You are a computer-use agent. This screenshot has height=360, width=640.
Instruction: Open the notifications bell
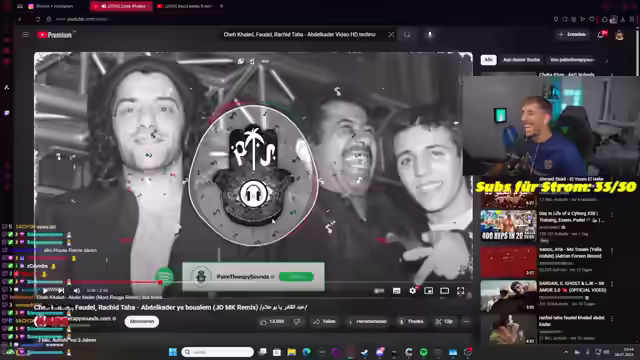point(601,35)
